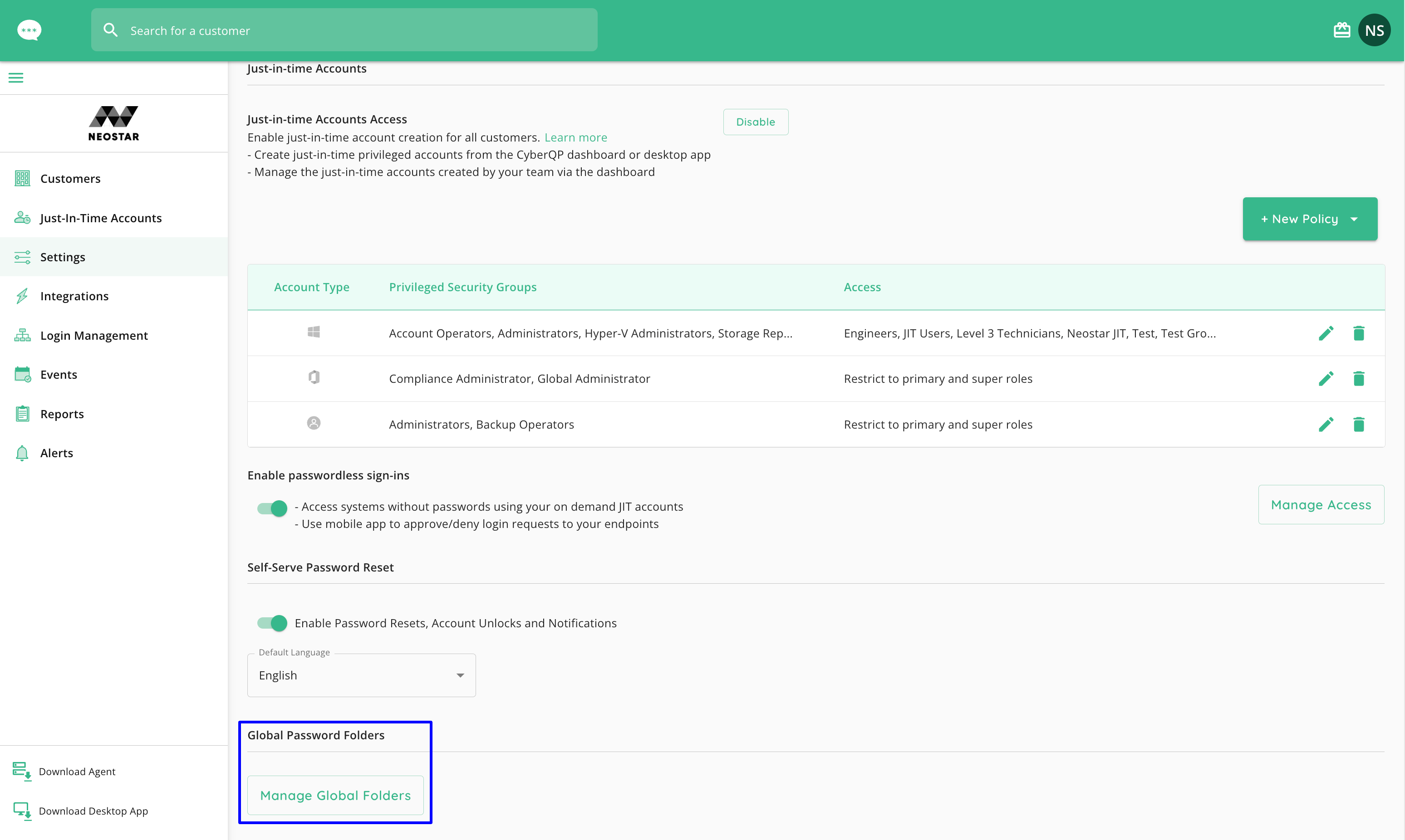Edit the Compliance Administrator policy
1405x840 pixels.
click(1326, 378)
